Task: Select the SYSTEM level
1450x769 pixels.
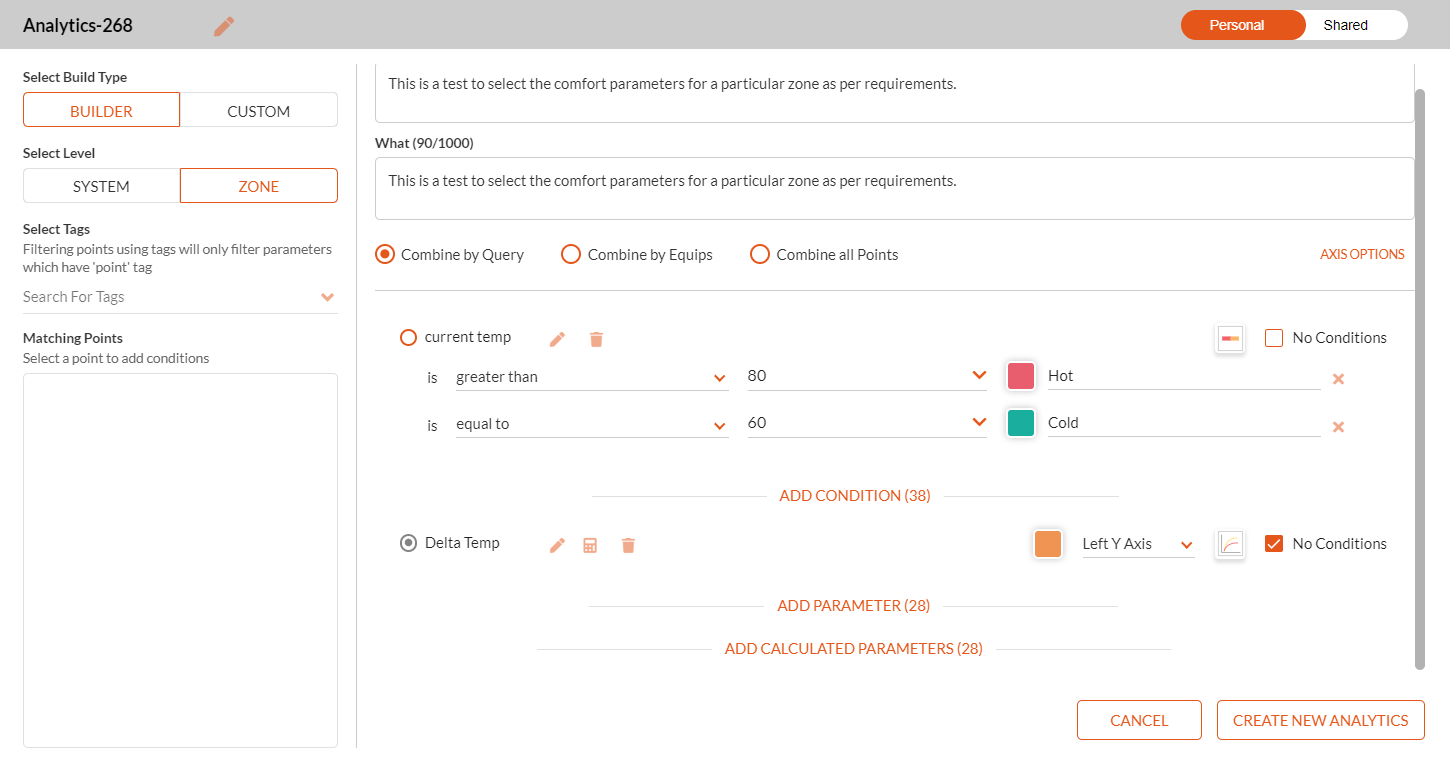Action: tap(101, 186)
